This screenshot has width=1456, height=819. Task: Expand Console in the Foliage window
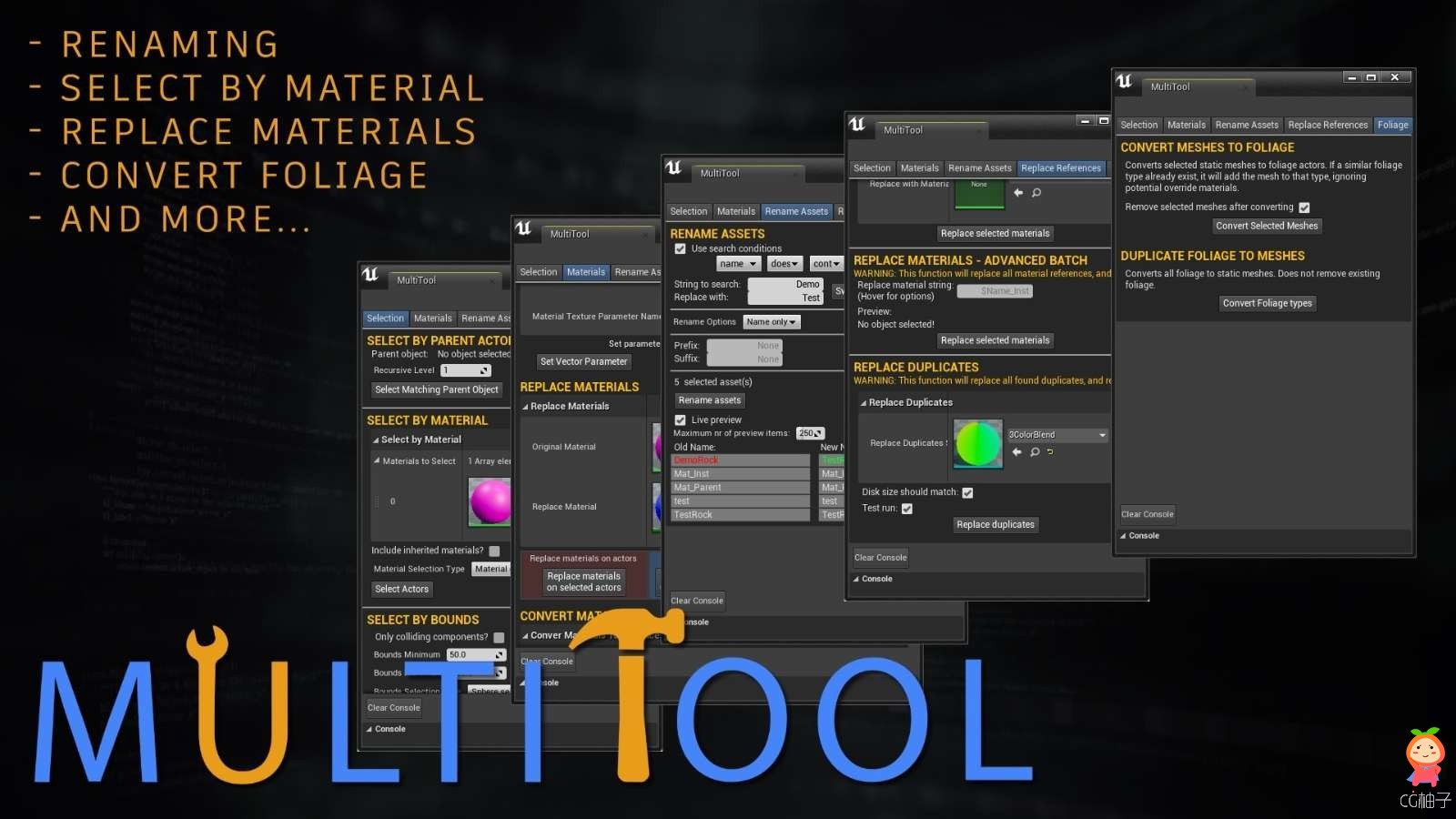1123,536
